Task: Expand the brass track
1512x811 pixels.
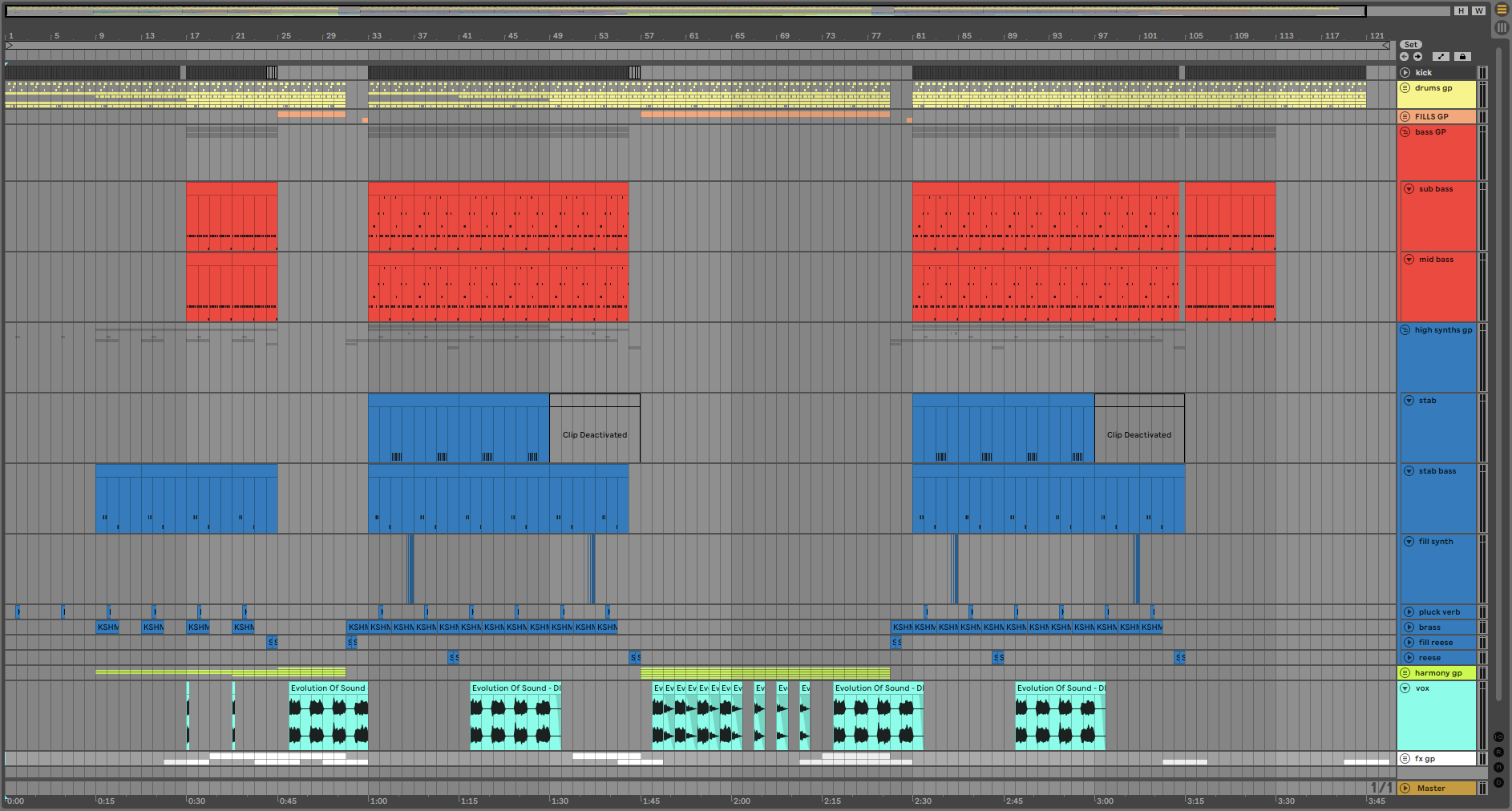Action: 1409,627
